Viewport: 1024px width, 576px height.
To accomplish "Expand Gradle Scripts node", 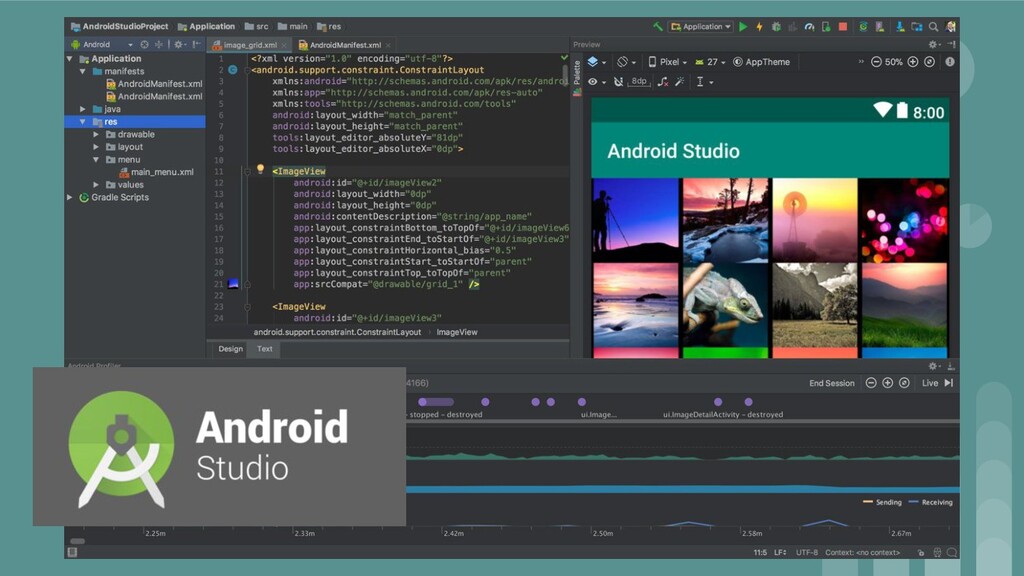I will pyautogui.click(x=70, y=197).
